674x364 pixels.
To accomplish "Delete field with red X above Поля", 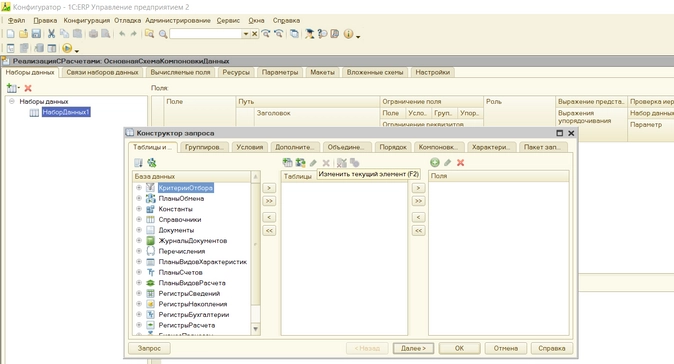I will point(460,162).
